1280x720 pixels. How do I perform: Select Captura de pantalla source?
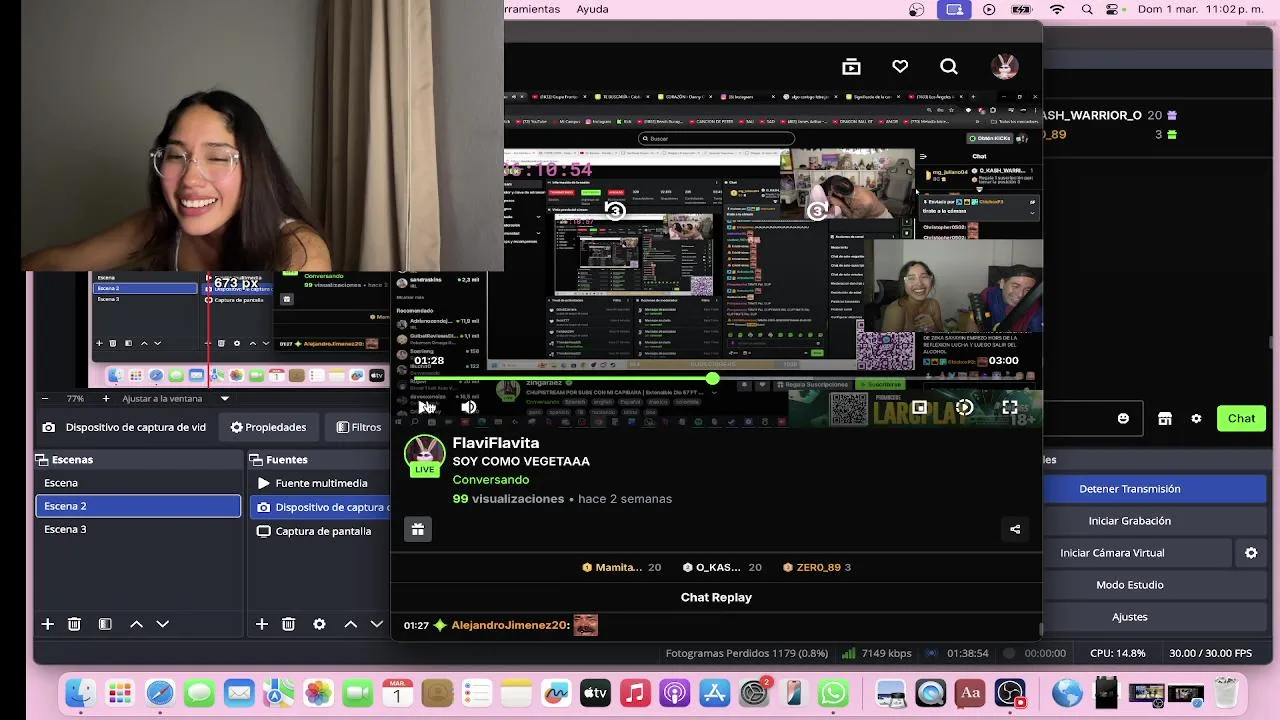320,531
